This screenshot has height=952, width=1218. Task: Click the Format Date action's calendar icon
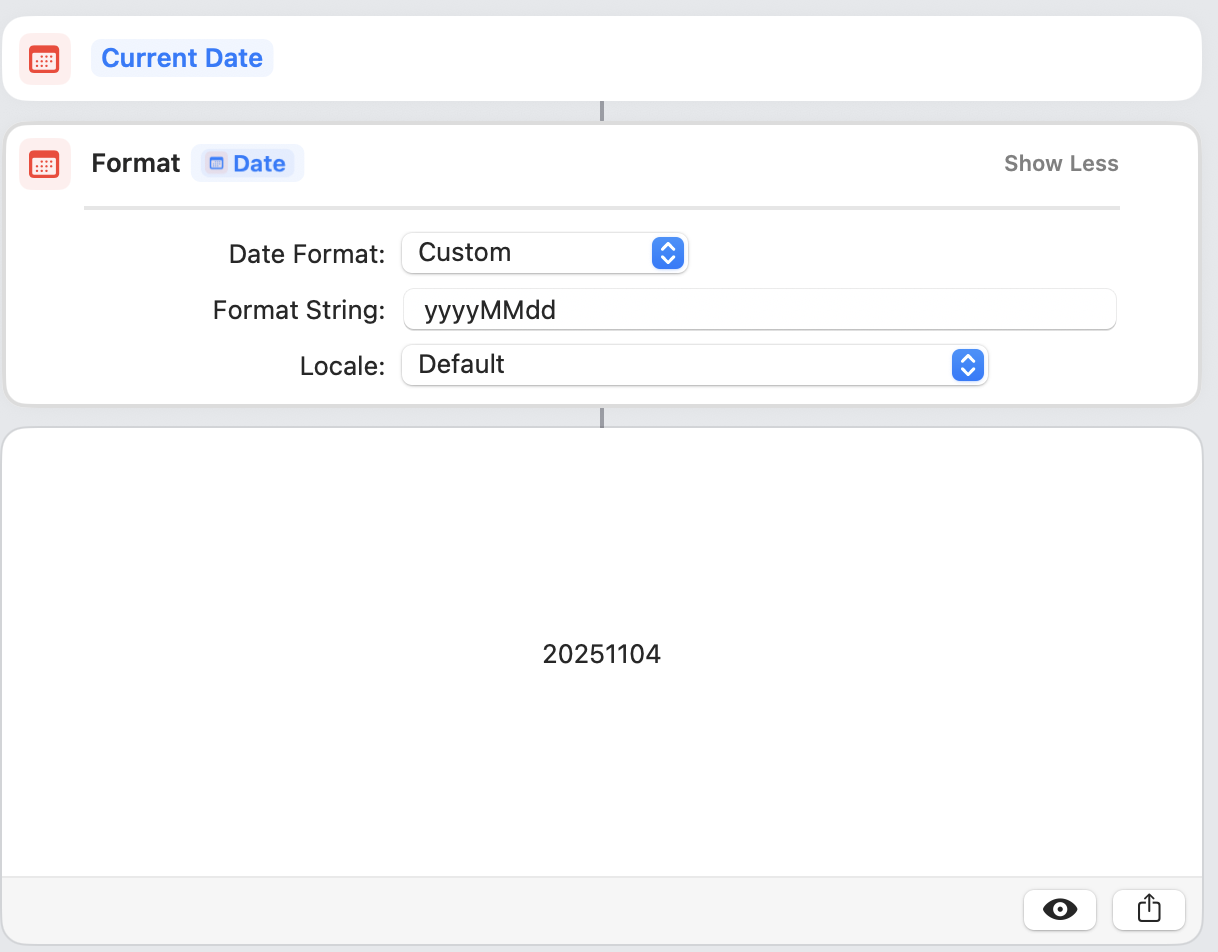[x=45, y=164]
